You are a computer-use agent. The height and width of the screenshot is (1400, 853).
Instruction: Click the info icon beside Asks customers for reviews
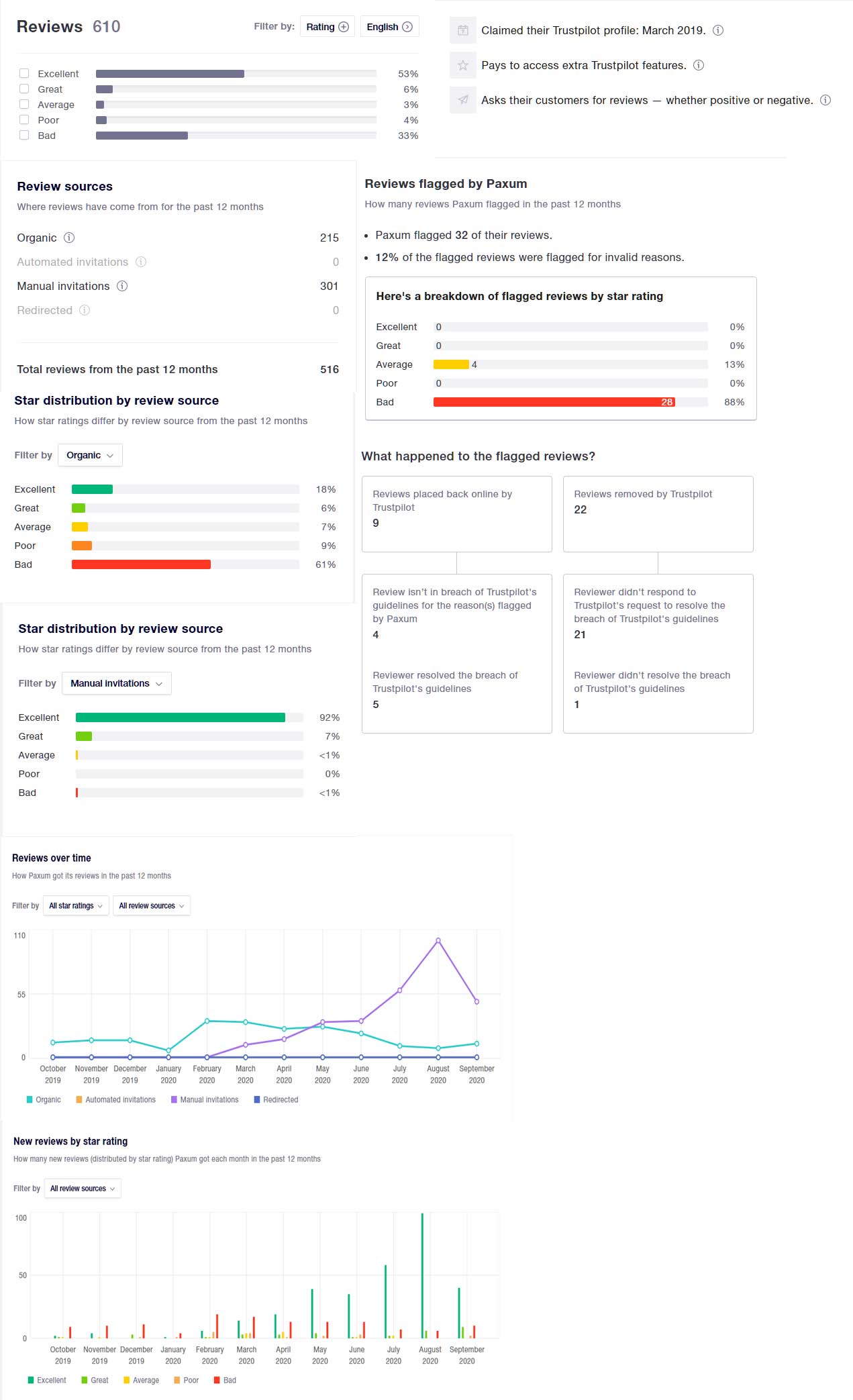[825, 100]
